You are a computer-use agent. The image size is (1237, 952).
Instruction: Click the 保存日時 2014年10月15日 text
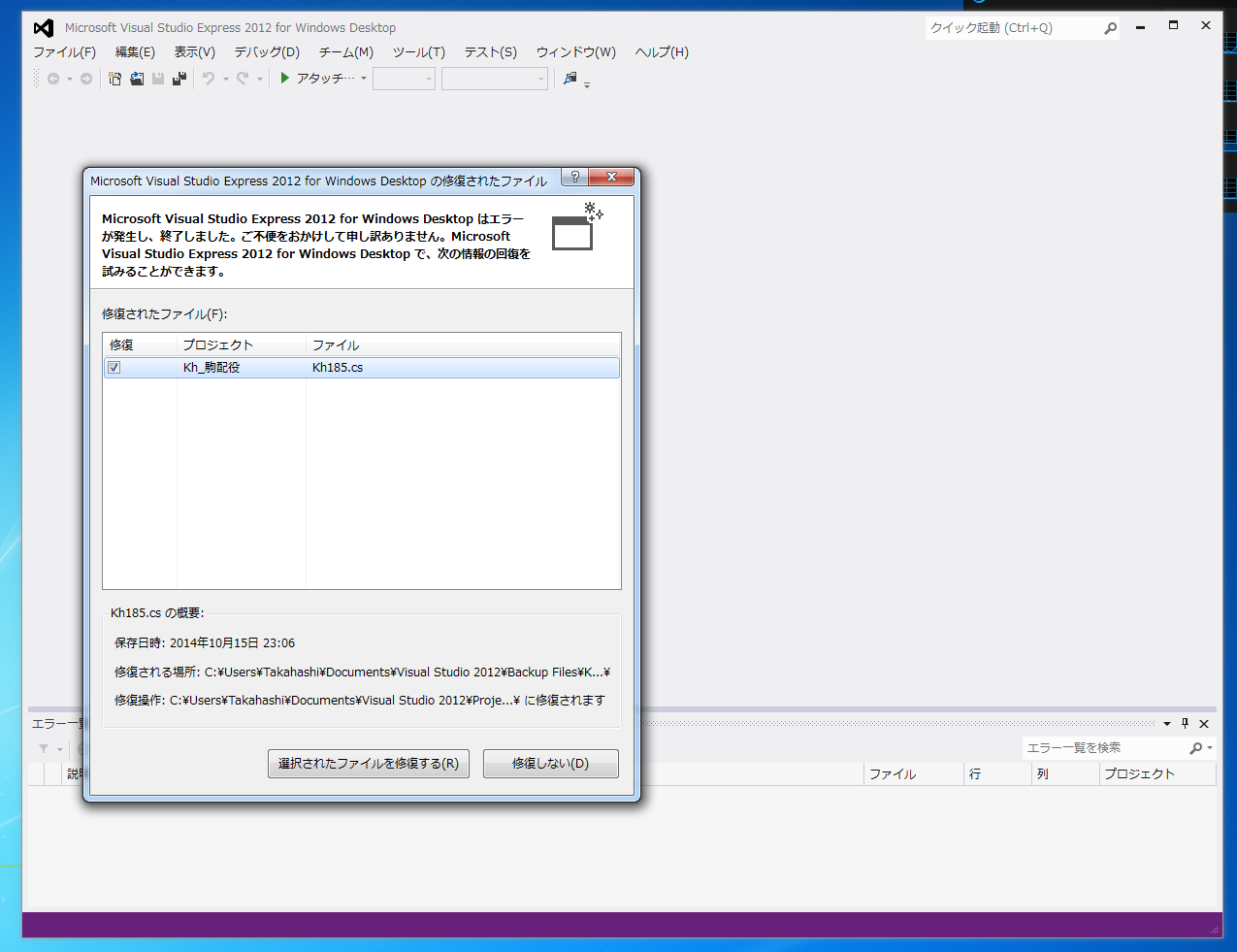[x=205, y=643]
